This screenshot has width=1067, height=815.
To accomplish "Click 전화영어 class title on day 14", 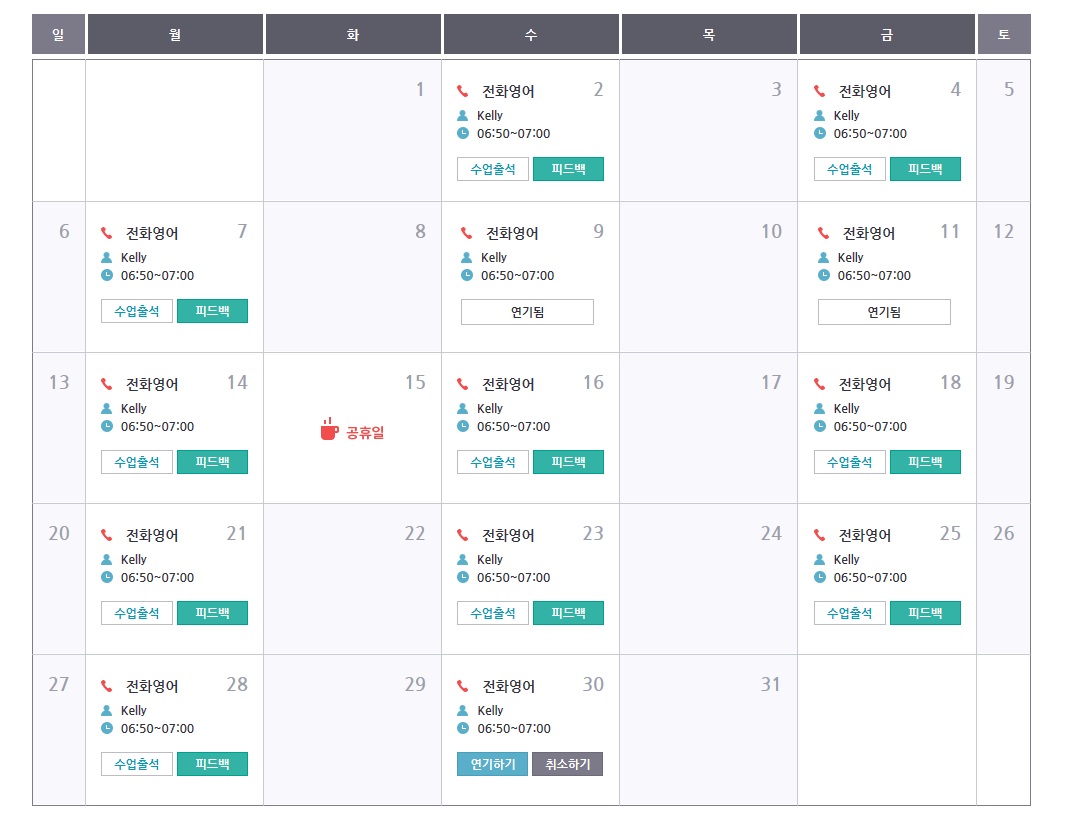I will 152,384.
